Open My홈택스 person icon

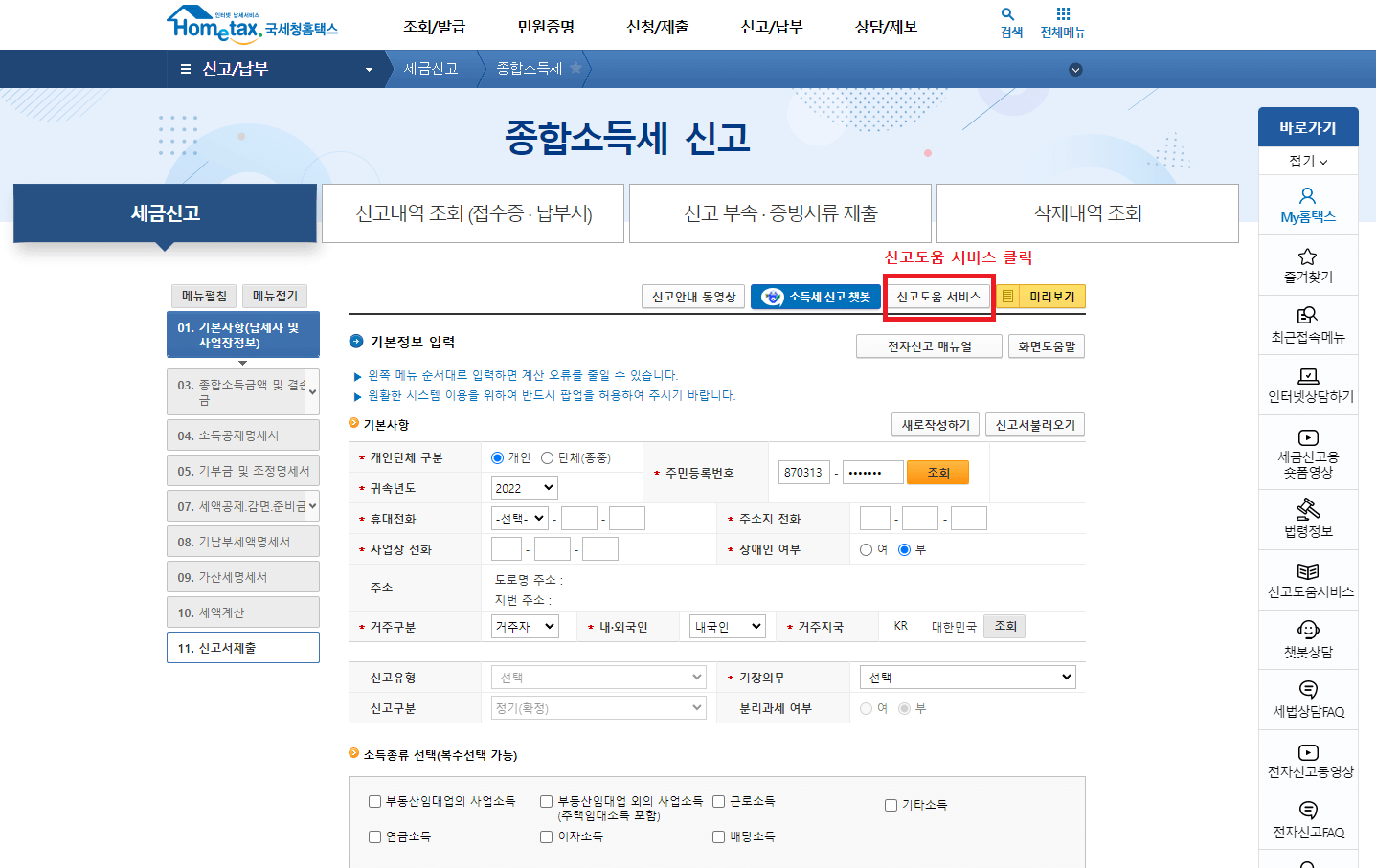pyautogui.click(x=1308, y=196)
